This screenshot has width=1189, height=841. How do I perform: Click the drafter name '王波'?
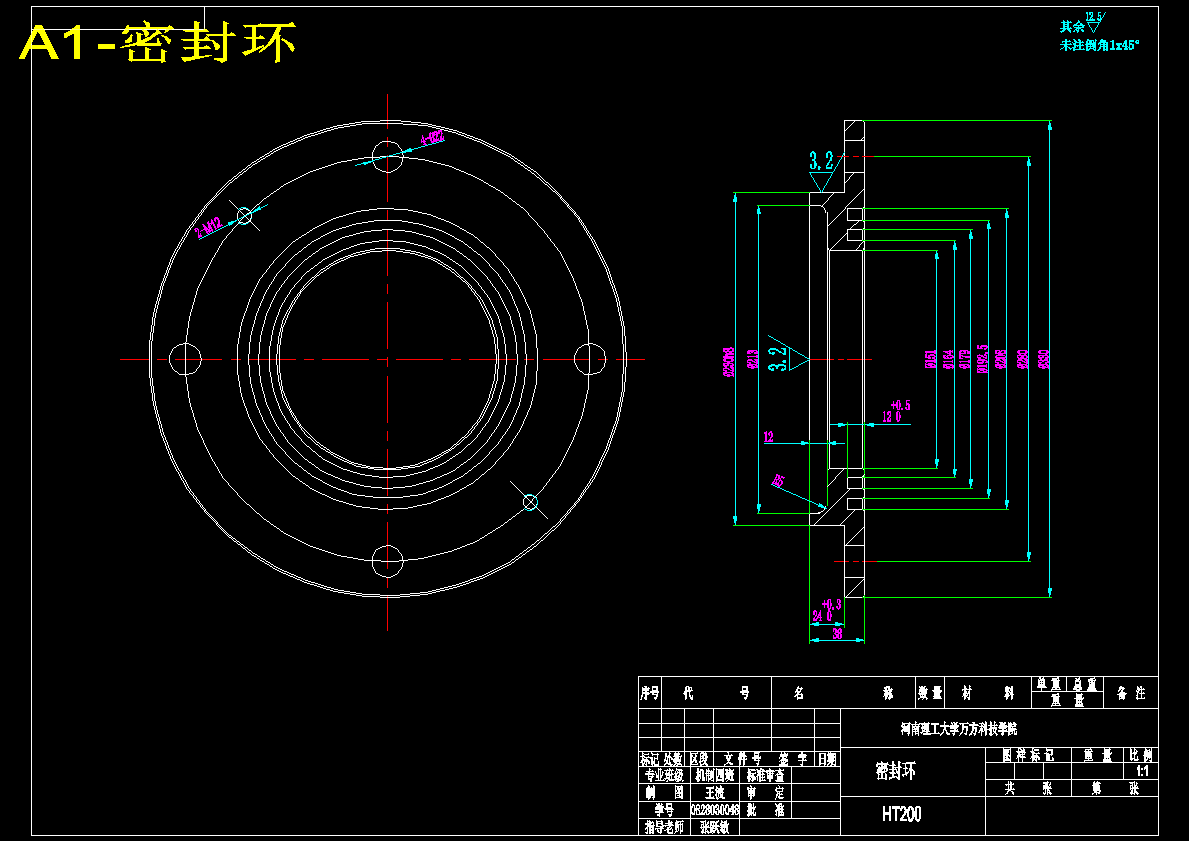pyautogui.click(x=715, y=793)
